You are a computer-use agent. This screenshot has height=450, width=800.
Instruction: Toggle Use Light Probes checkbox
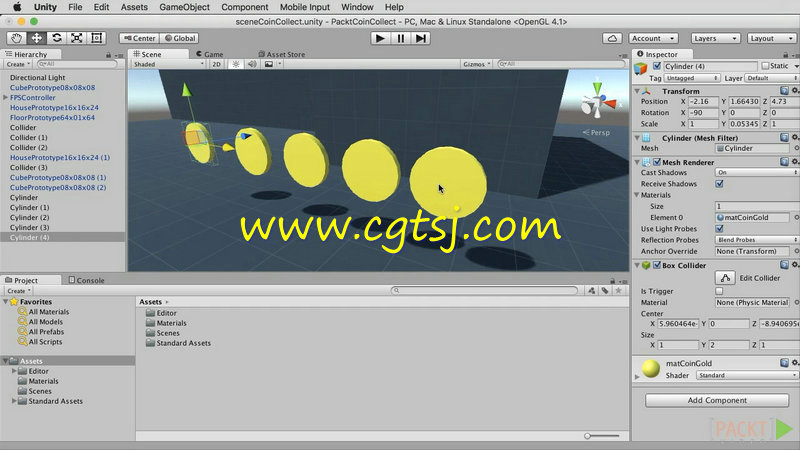719,229
